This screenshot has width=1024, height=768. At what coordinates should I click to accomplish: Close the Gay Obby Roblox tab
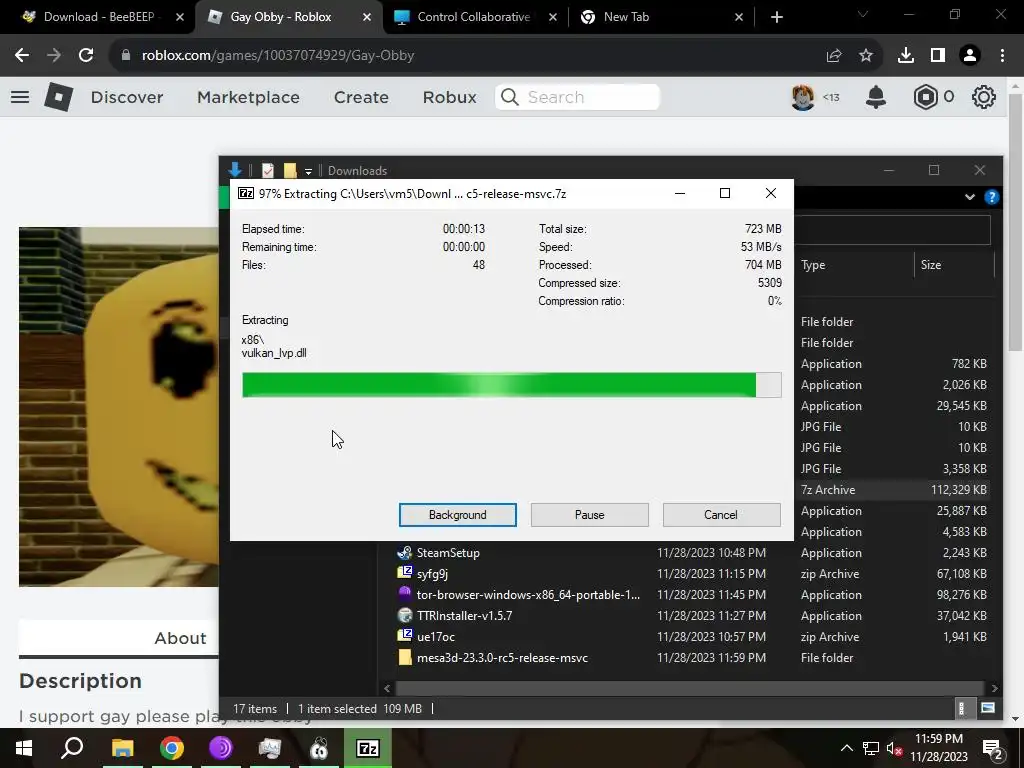(x=367, y=17)
